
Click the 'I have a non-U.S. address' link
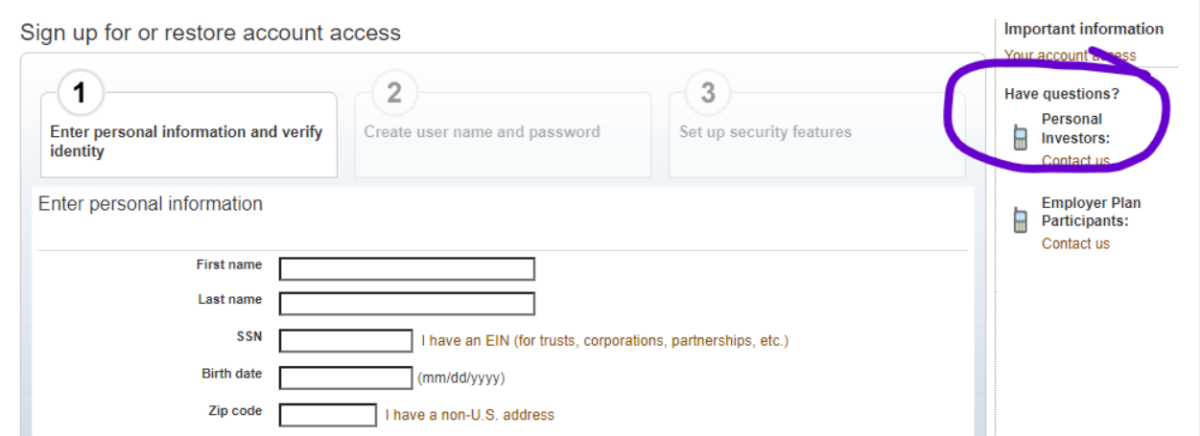470,415
